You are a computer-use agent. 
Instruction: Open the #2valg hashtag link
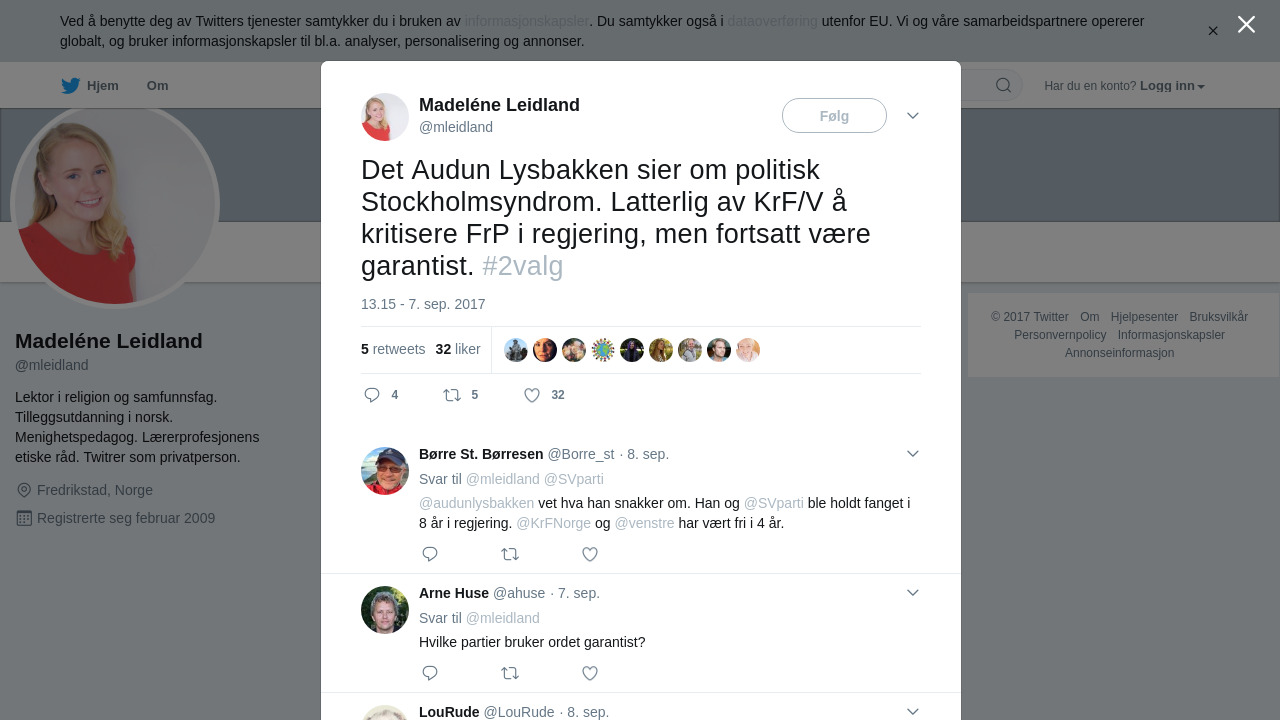click(522, 266)
